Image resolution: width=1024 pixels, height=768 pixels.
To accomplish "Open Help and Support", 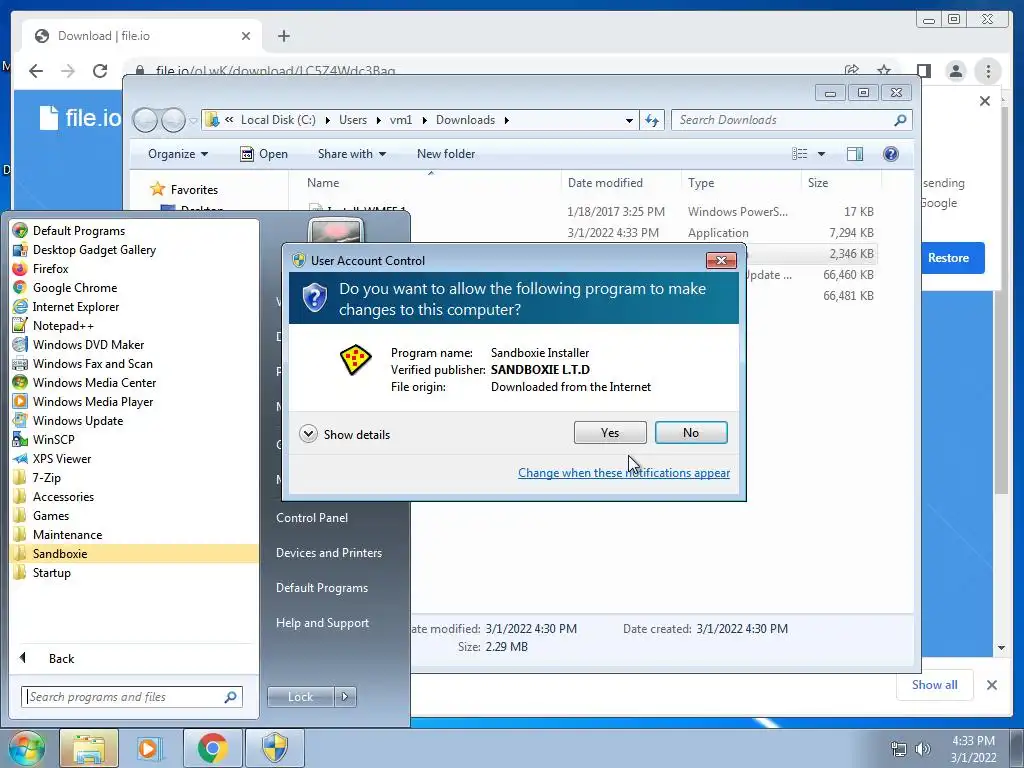I will click(x=322, y=623).
